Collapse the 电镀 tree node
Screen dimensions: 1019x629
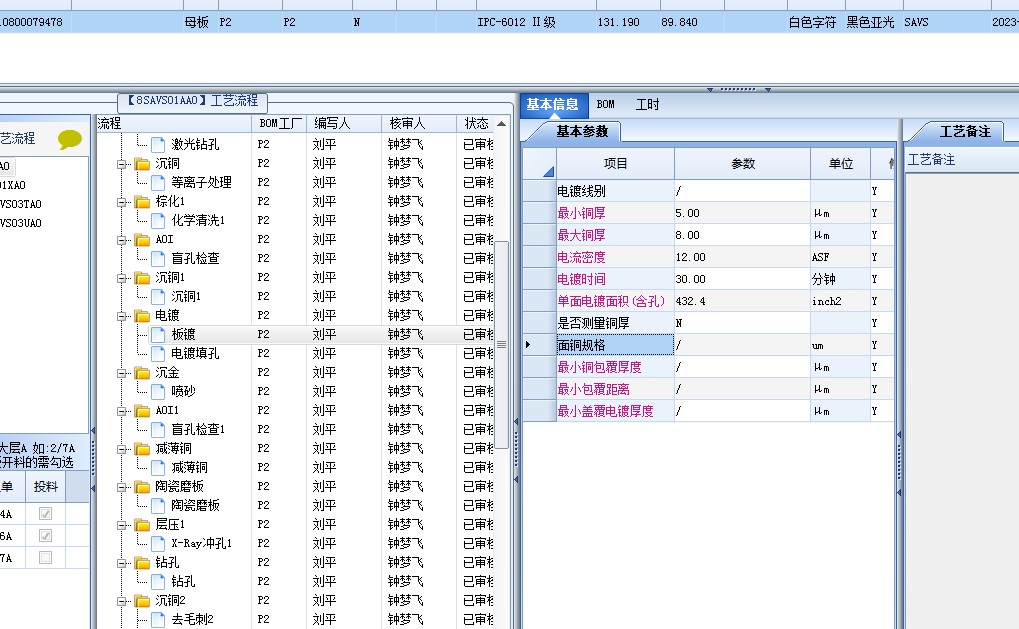click(122, 316)
